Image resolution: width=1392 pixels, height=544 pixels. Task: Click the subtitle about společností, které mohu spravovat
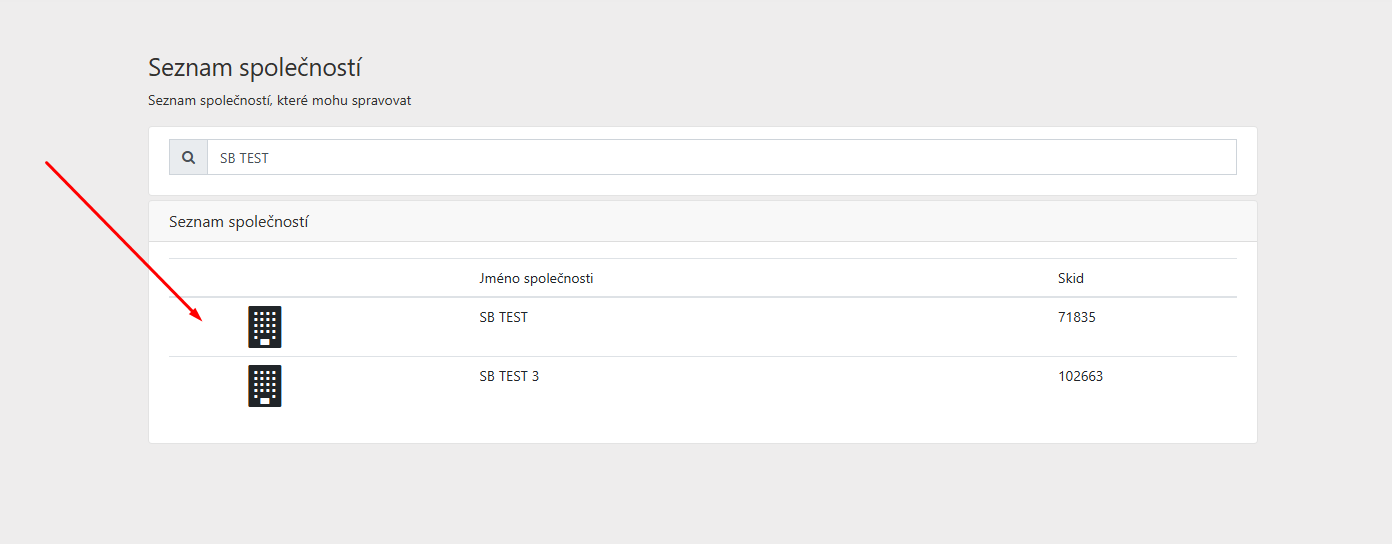(279, 100)
